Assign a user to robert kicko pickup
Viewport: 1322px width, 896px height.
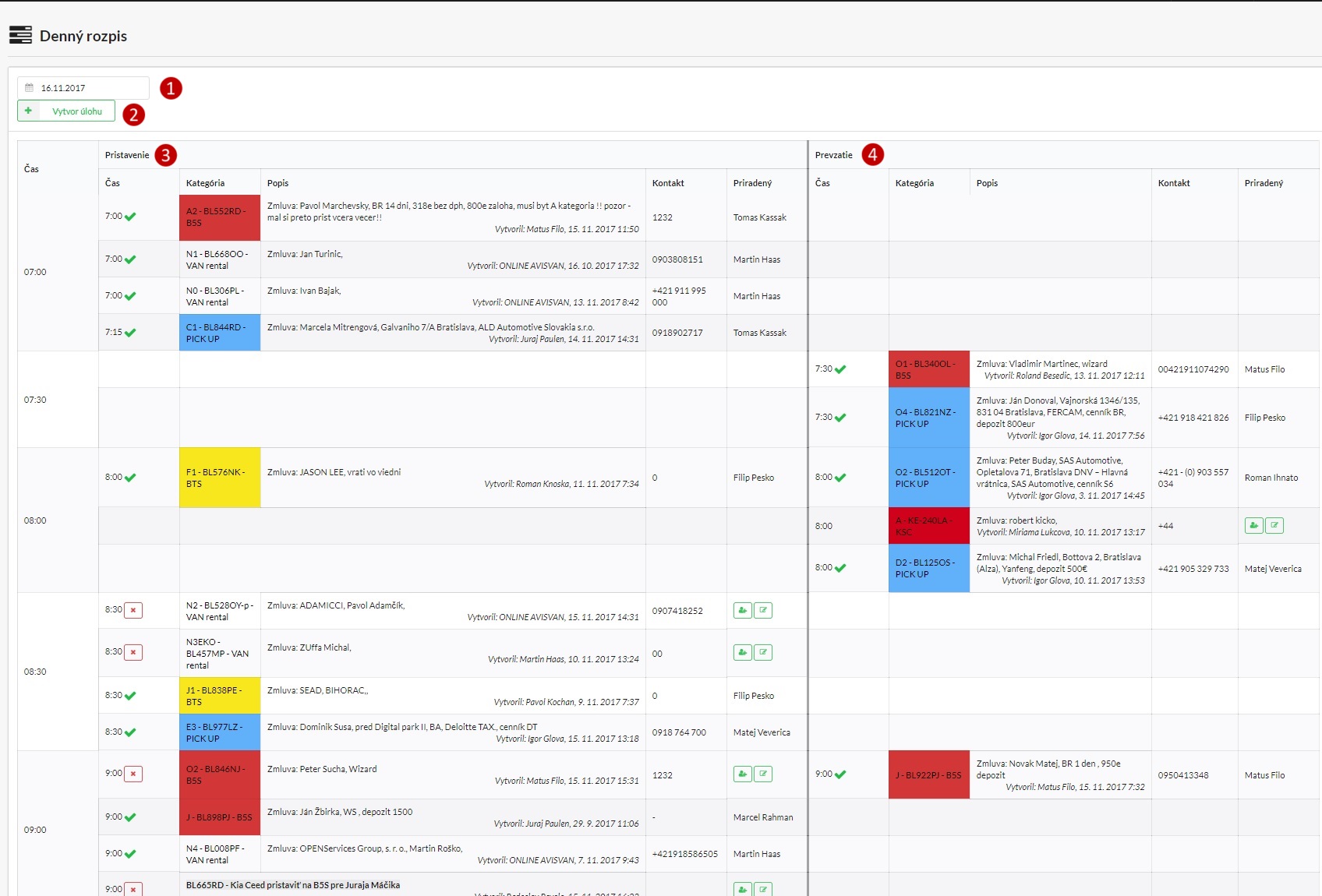(1253, 526)
